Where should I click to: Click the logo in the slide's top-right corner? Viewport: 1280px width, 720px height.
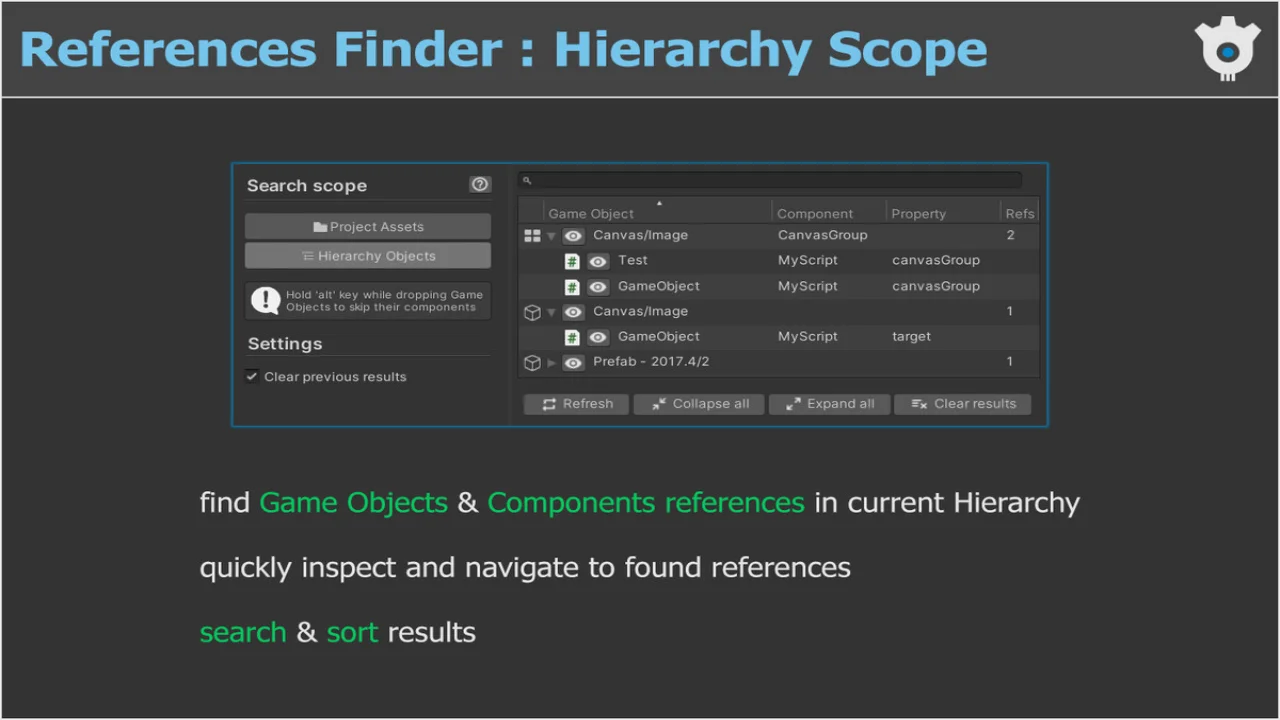(1227, 48)
